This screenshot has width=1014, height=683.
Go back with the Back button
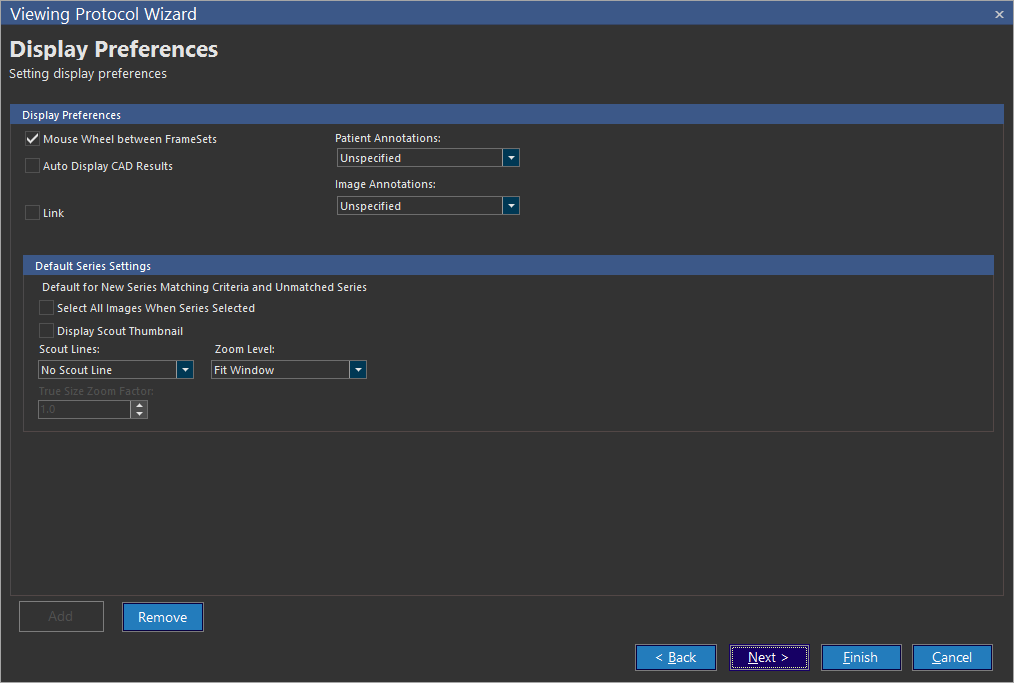(x=676, y=657)
